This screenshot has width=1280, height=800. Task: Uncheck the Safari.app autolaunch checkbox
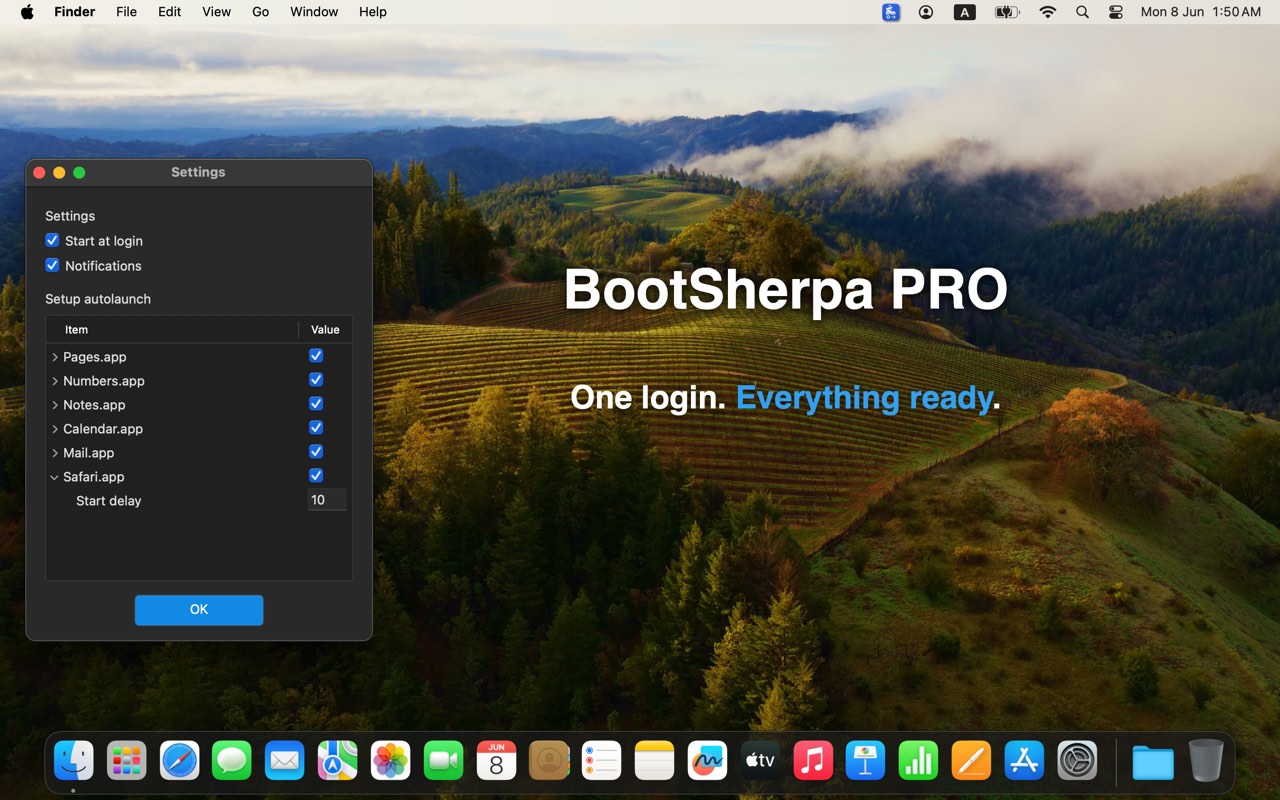316,475
